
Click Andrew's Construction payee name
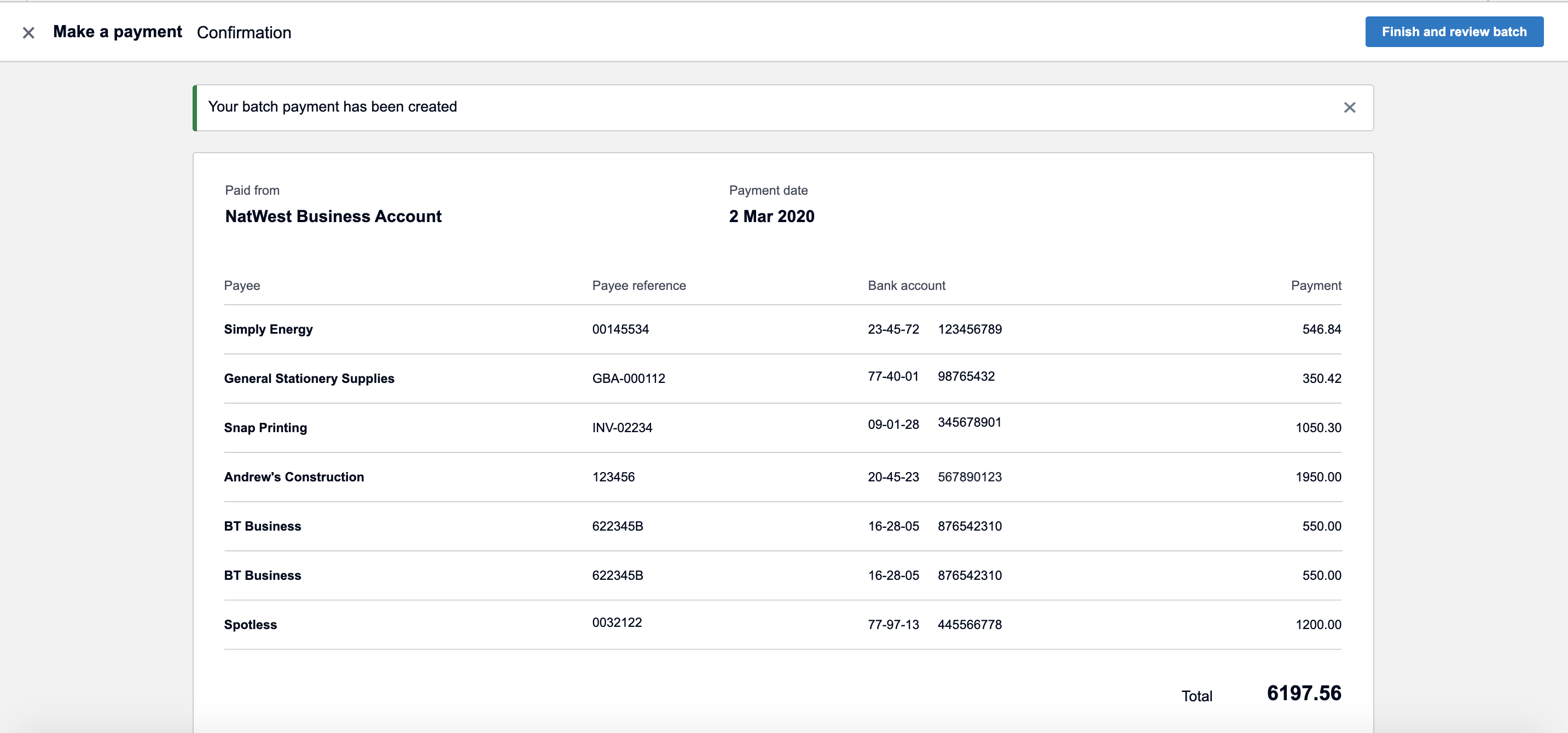pos(293,478)
